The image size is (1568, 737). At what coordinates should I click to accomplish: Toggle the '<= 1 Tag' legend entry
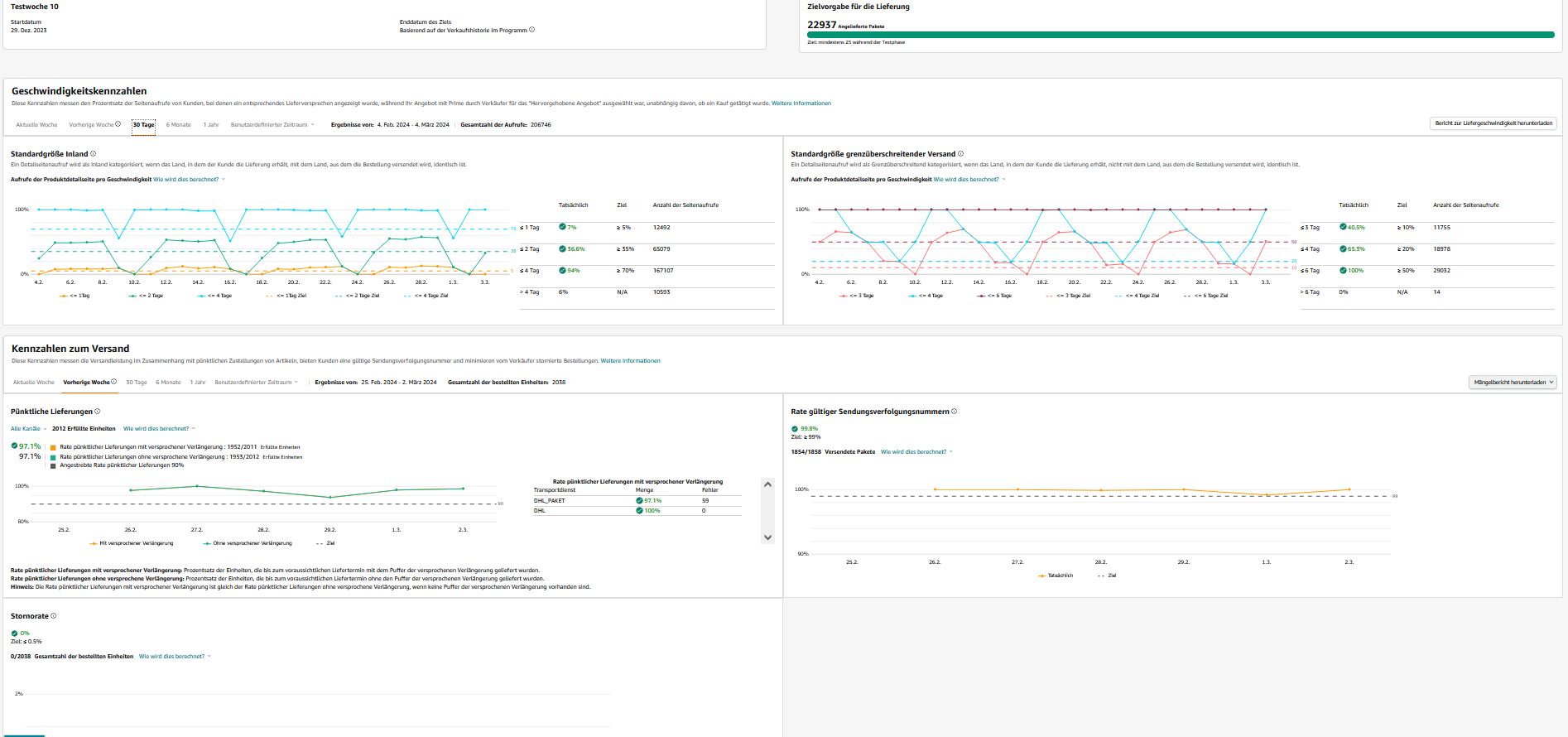(x=75, y=296)
